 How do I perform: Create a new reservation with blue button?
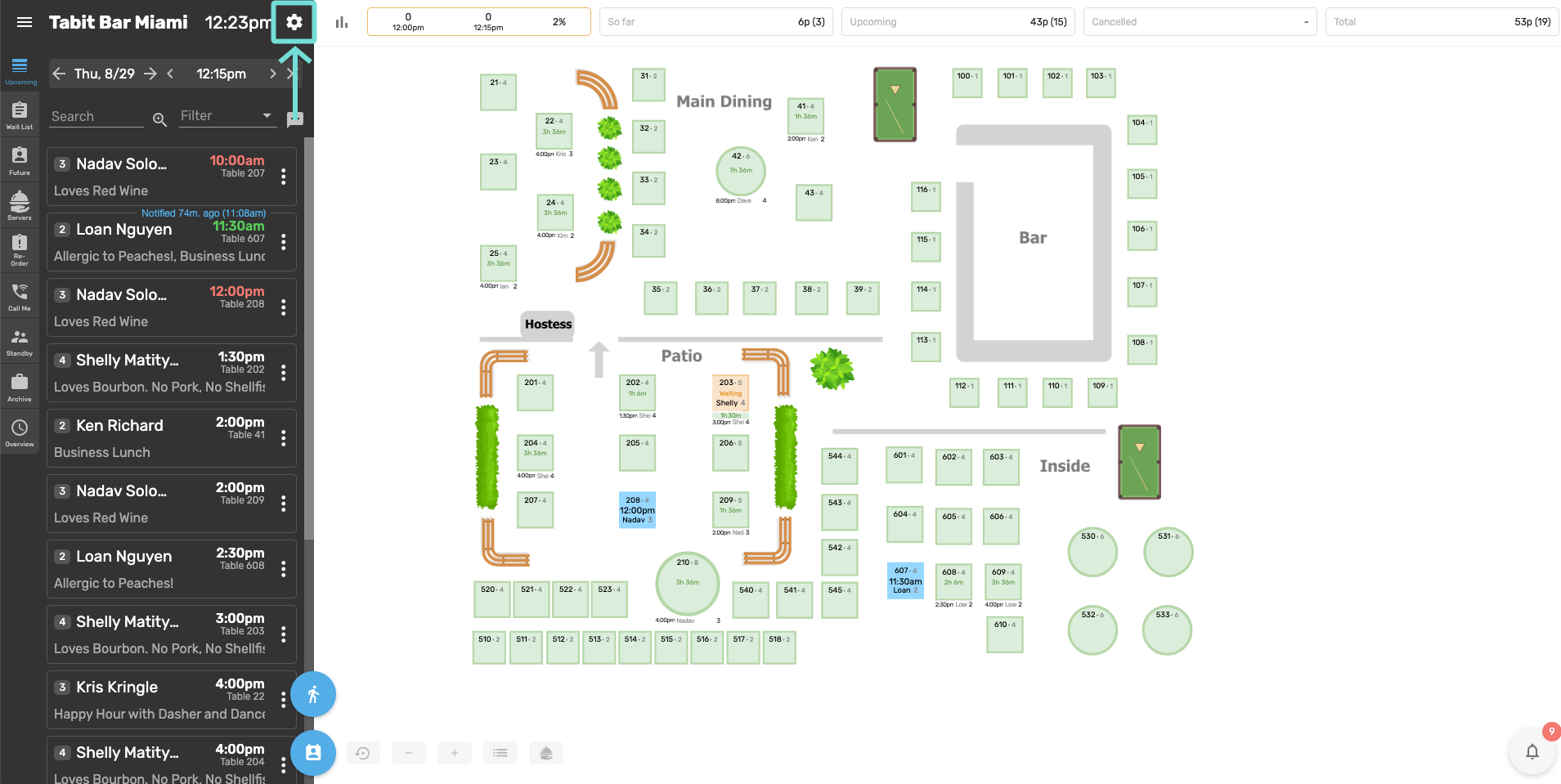313,753
